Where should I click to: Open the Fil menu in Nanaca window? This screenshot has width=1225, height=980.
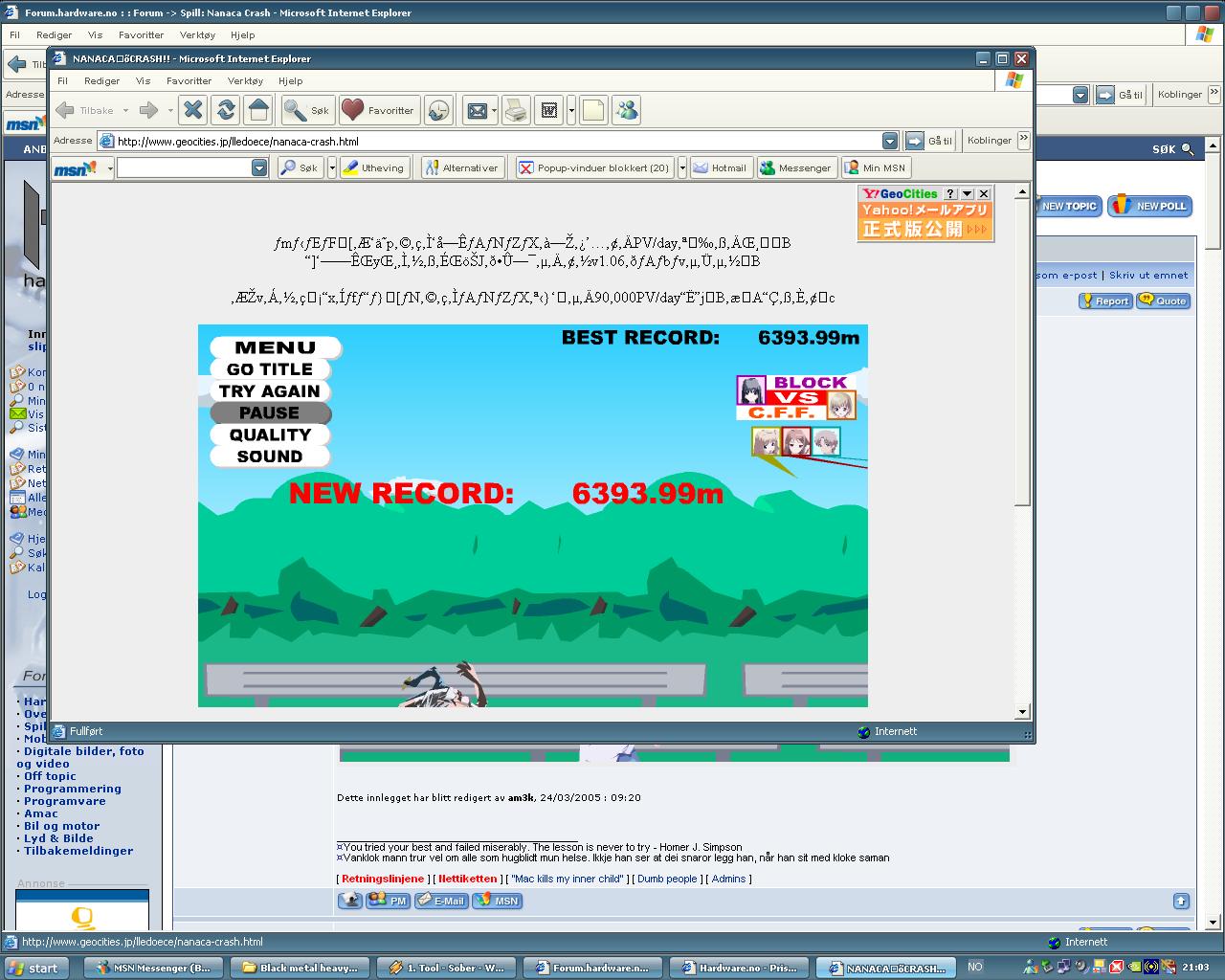[62, 81]
